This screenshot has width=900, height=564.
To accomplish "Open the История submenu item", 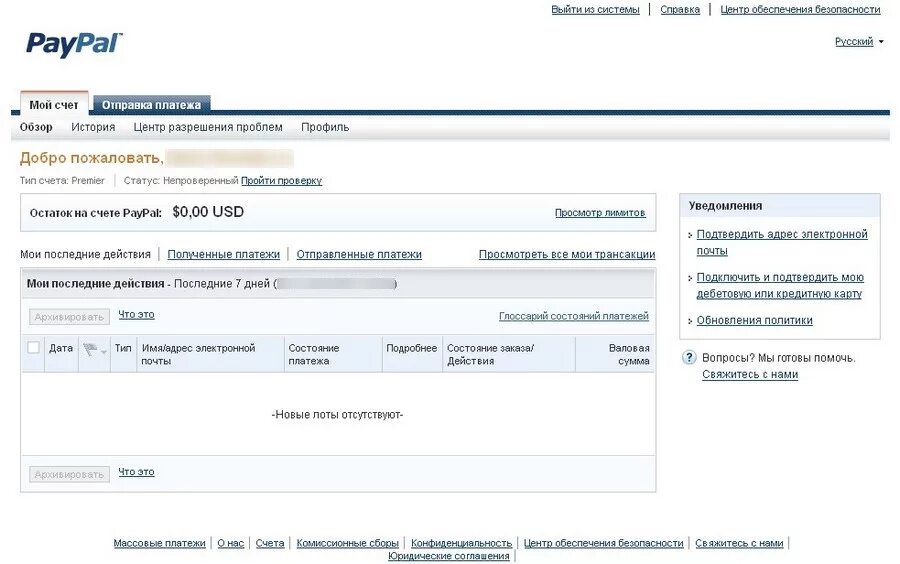I will point(93,127).
